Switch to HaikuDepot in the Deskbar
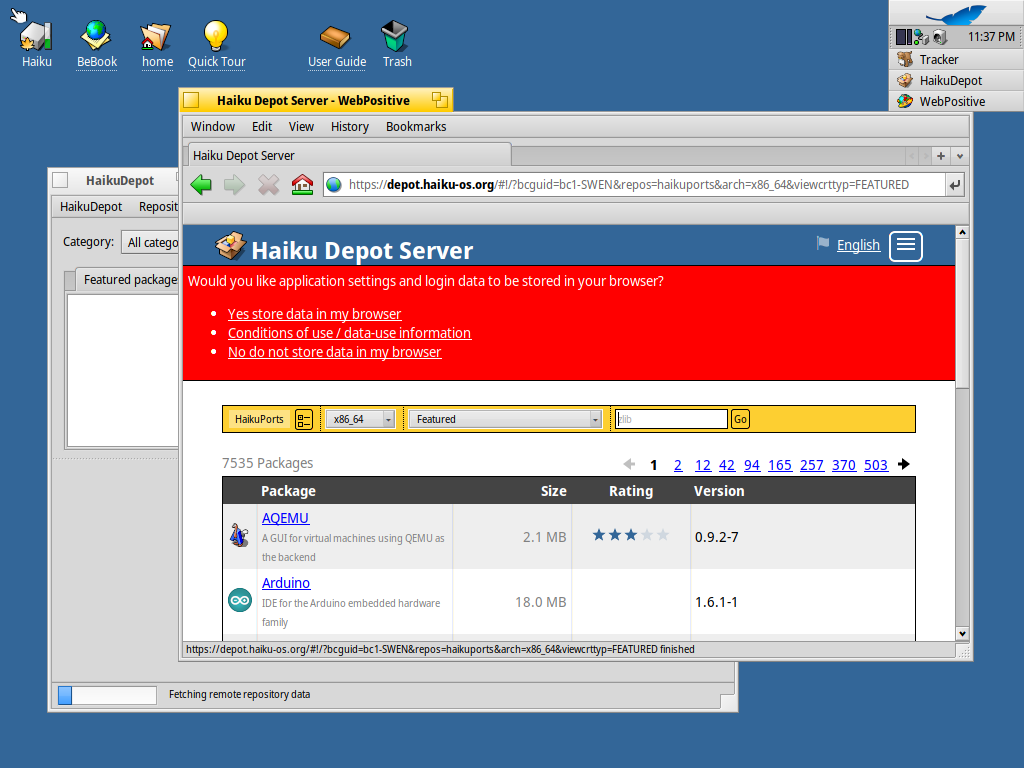 (x=956, y=80)
